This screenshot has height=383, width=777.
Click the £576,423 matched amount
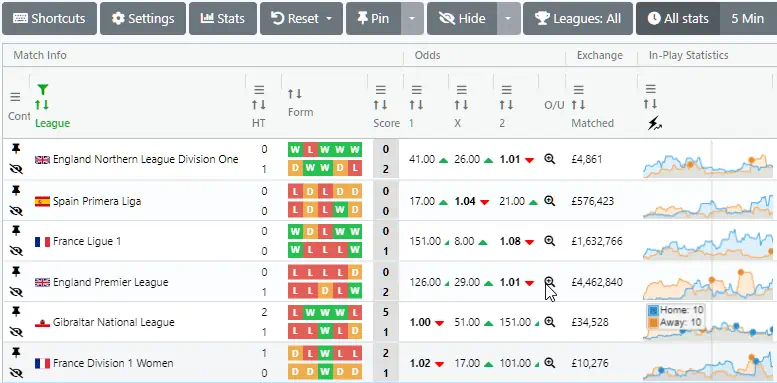[592, 201]
